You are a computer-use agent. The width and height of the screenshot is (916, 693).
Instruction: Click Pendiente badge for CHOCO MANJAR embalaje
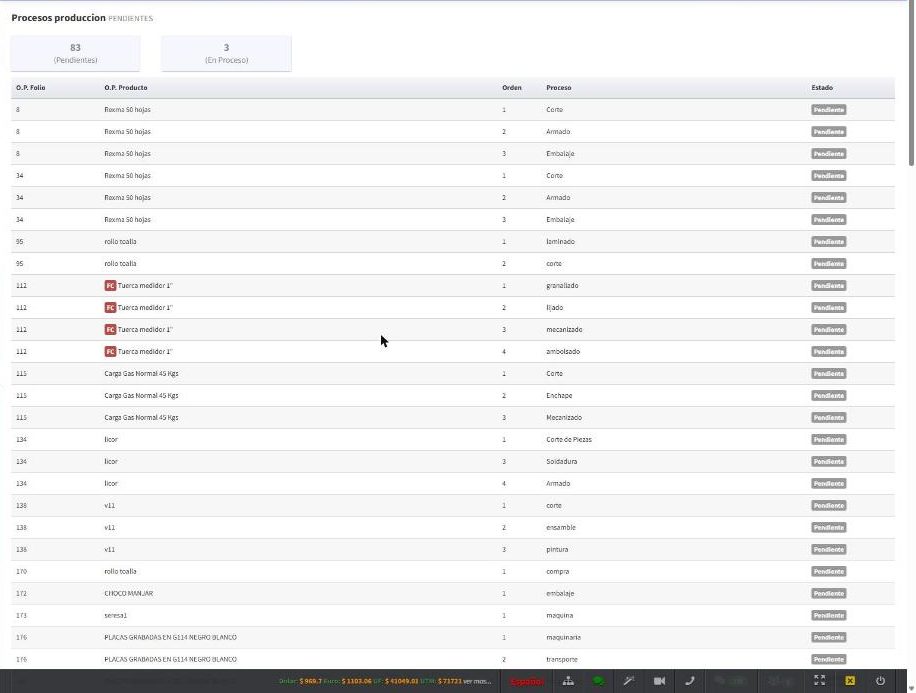tap(828, 594)
